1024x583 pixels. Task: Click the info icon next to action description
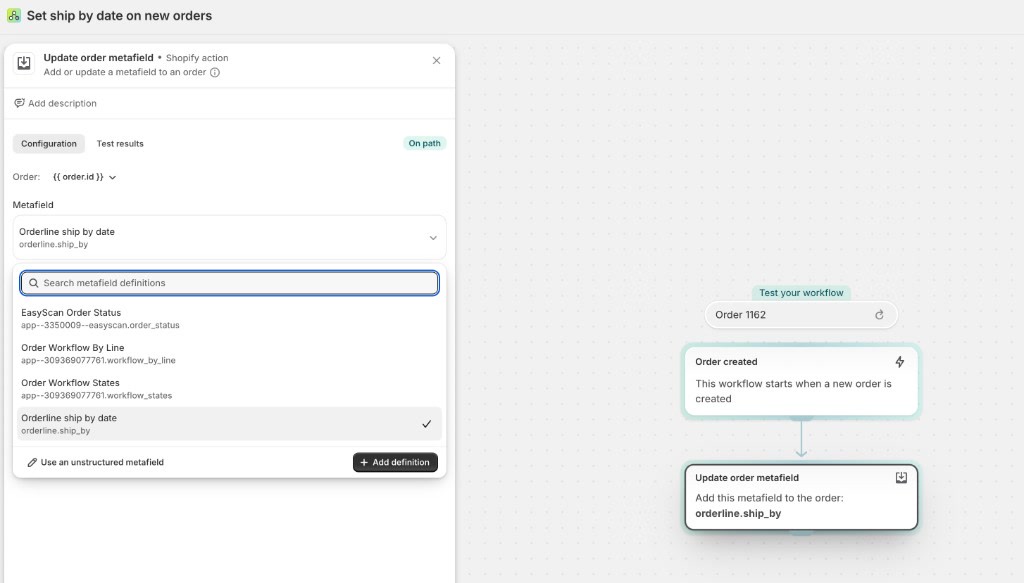pos(215,72)
